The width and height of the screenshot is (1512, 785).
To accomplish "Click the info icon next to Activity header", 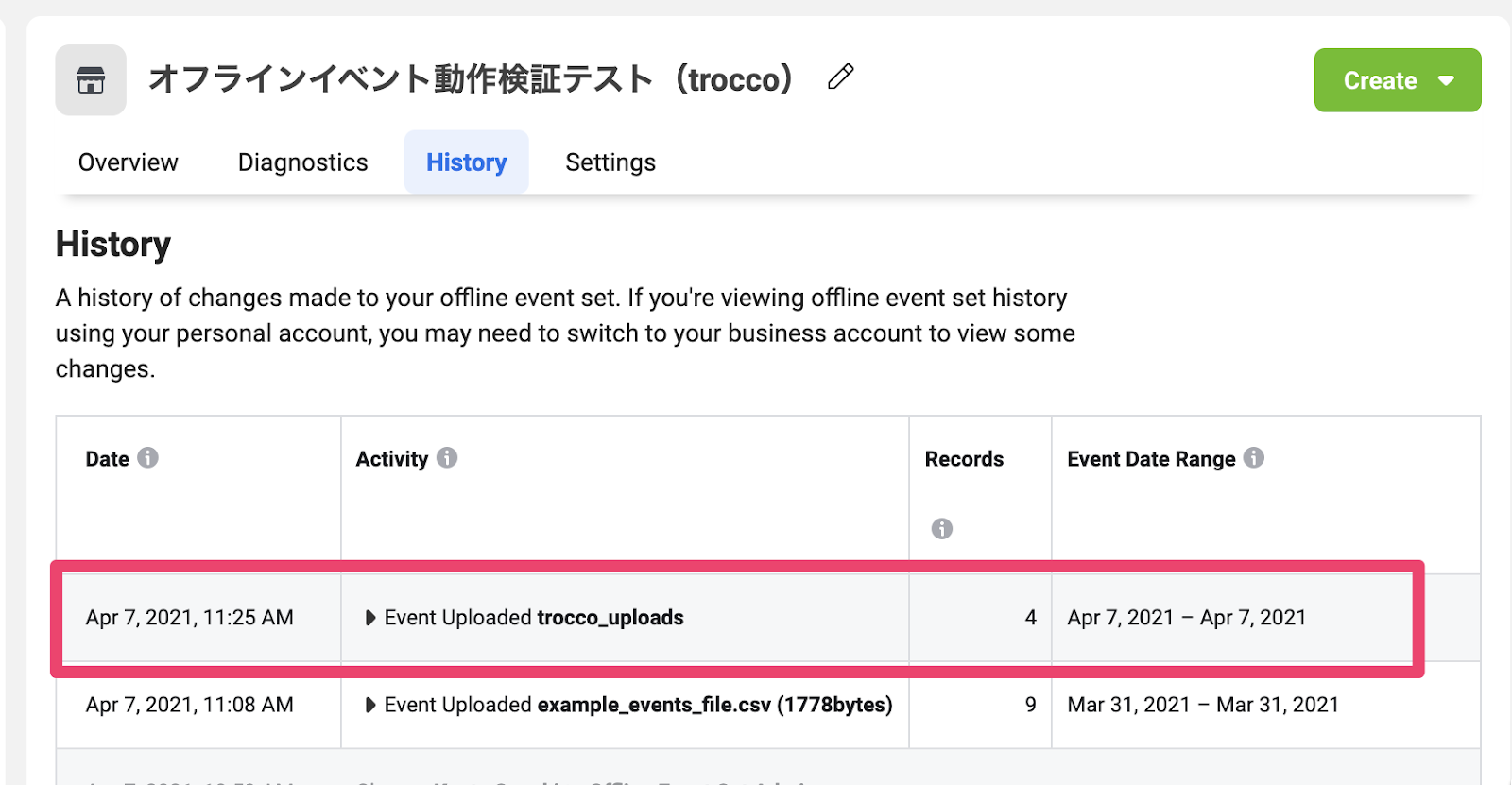I will pos(447,458).
